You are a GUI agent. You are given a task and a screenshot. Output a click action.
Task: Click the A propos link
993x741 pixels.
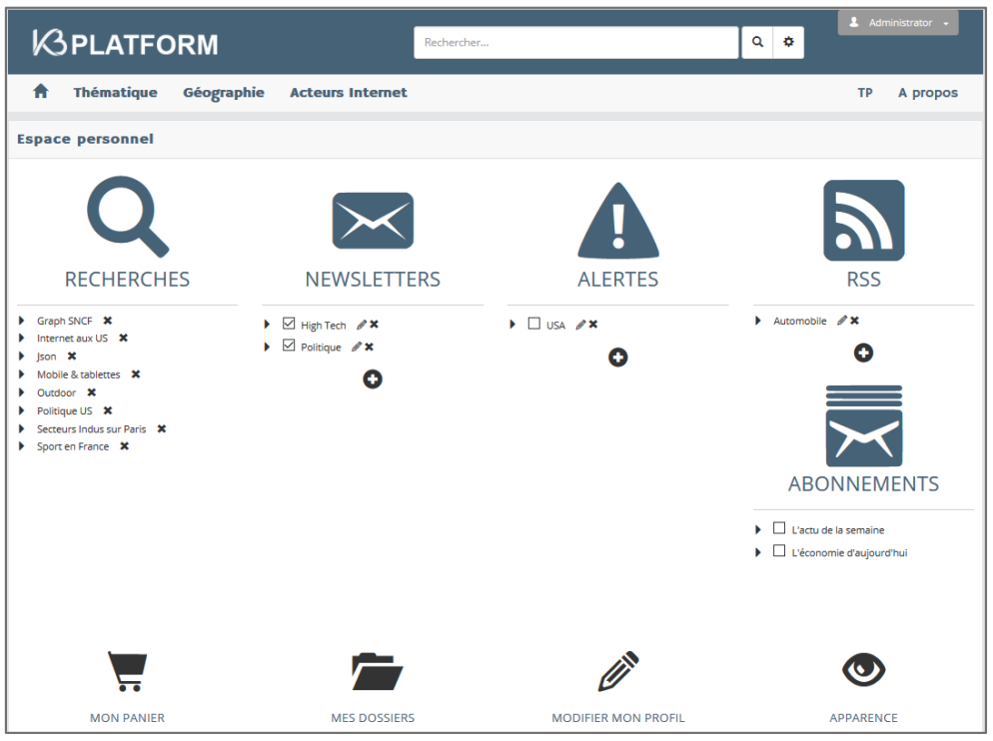tap(927, 93)
